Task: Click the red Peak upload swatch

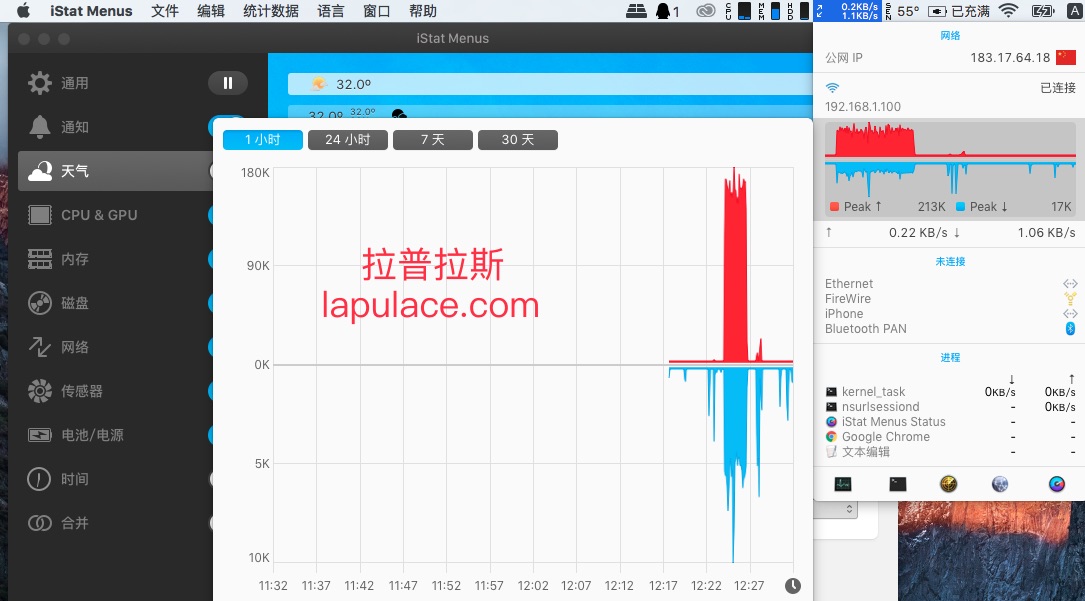Action: 835,207
